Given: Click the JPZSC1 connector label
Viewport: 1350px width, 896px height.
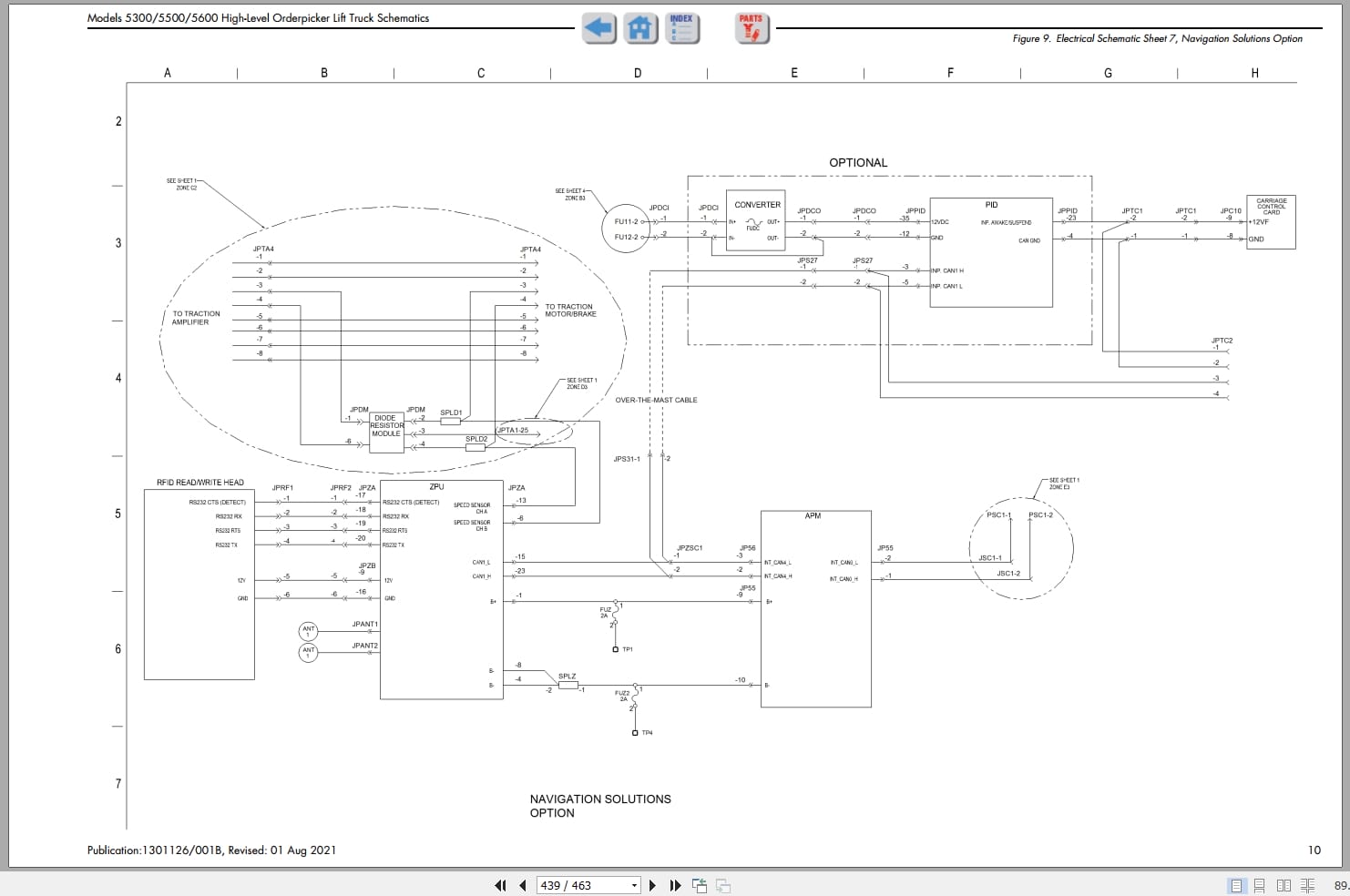Looking at the screenshot, I should coord(690,548).
